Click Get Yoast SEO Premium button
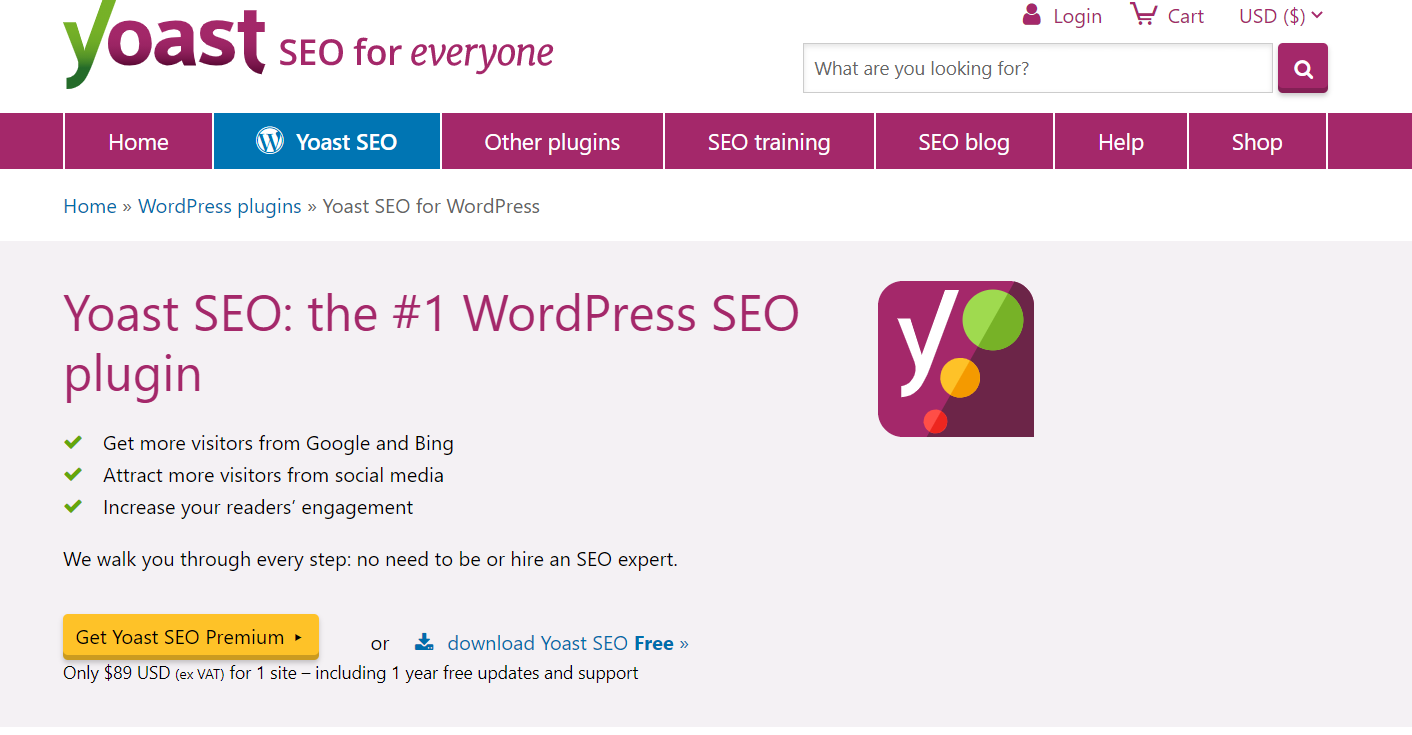1412x735 pixels. tap(191, 637)
